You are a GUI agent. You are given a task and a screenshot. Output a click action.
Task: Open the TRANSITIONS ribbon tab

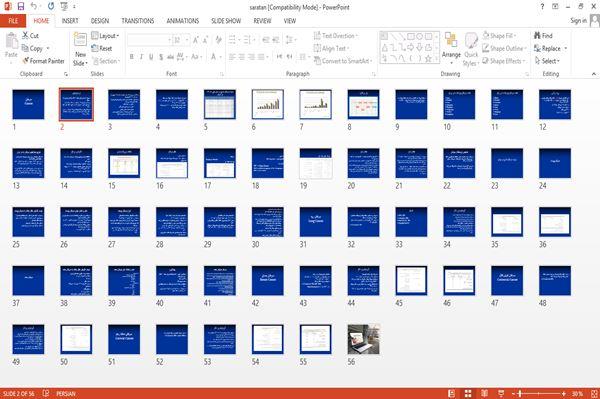click(138, 21)
